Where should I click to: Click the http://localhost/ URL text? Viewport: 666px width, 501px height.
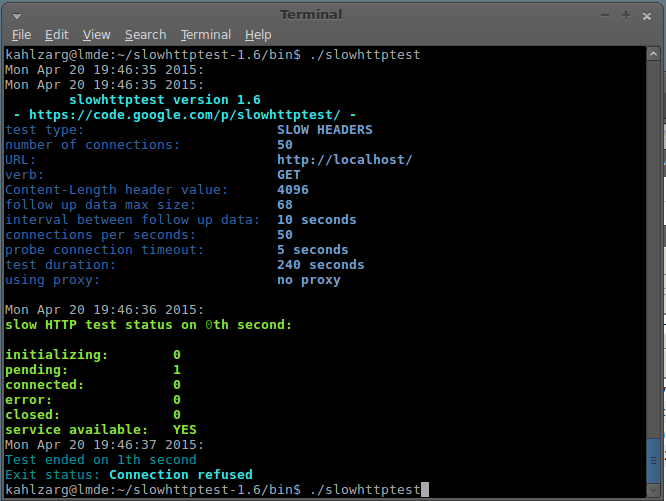coord(344,160)
